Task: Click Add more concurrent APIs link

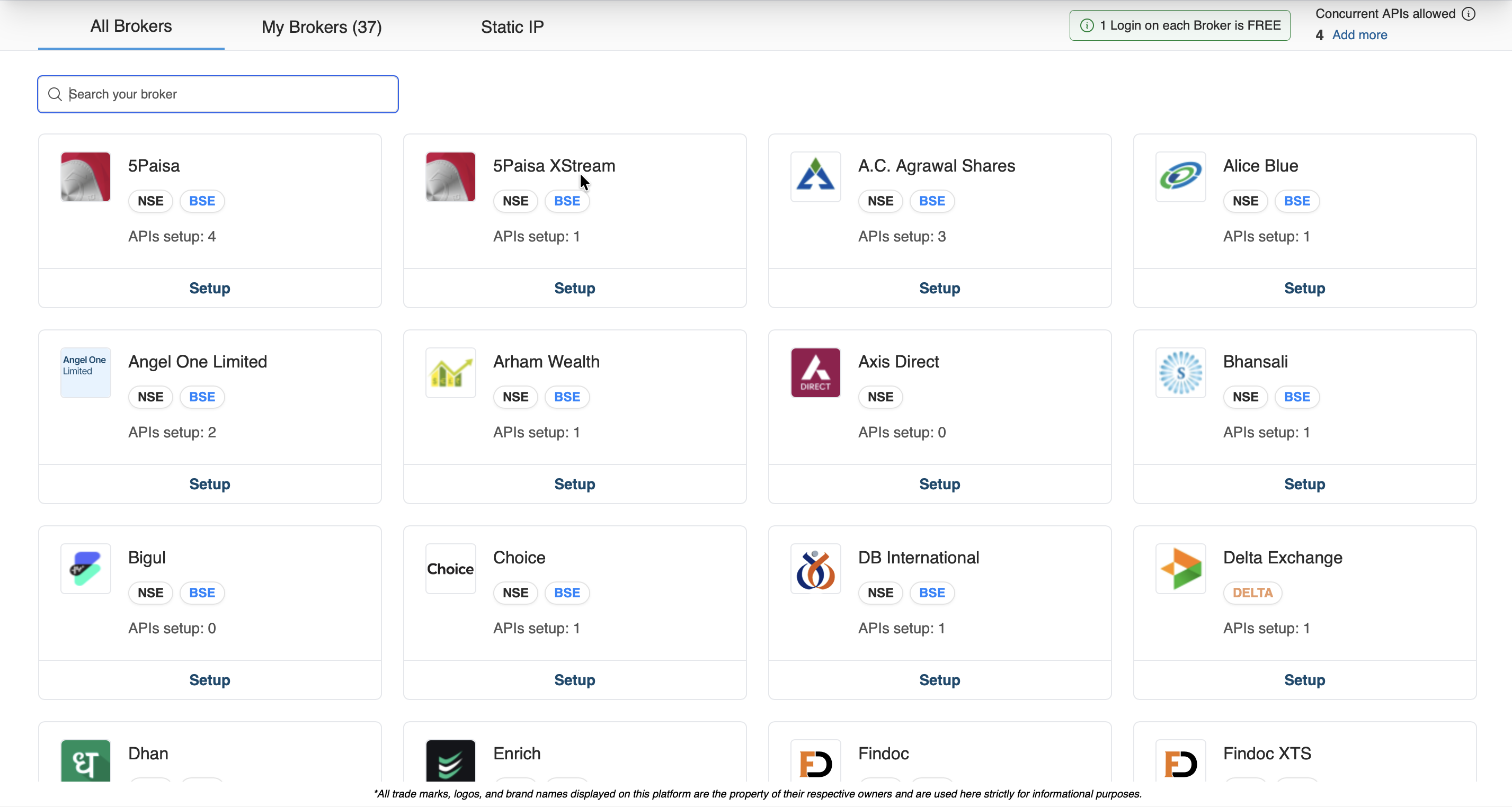Action: click(x=1359, y=35)
